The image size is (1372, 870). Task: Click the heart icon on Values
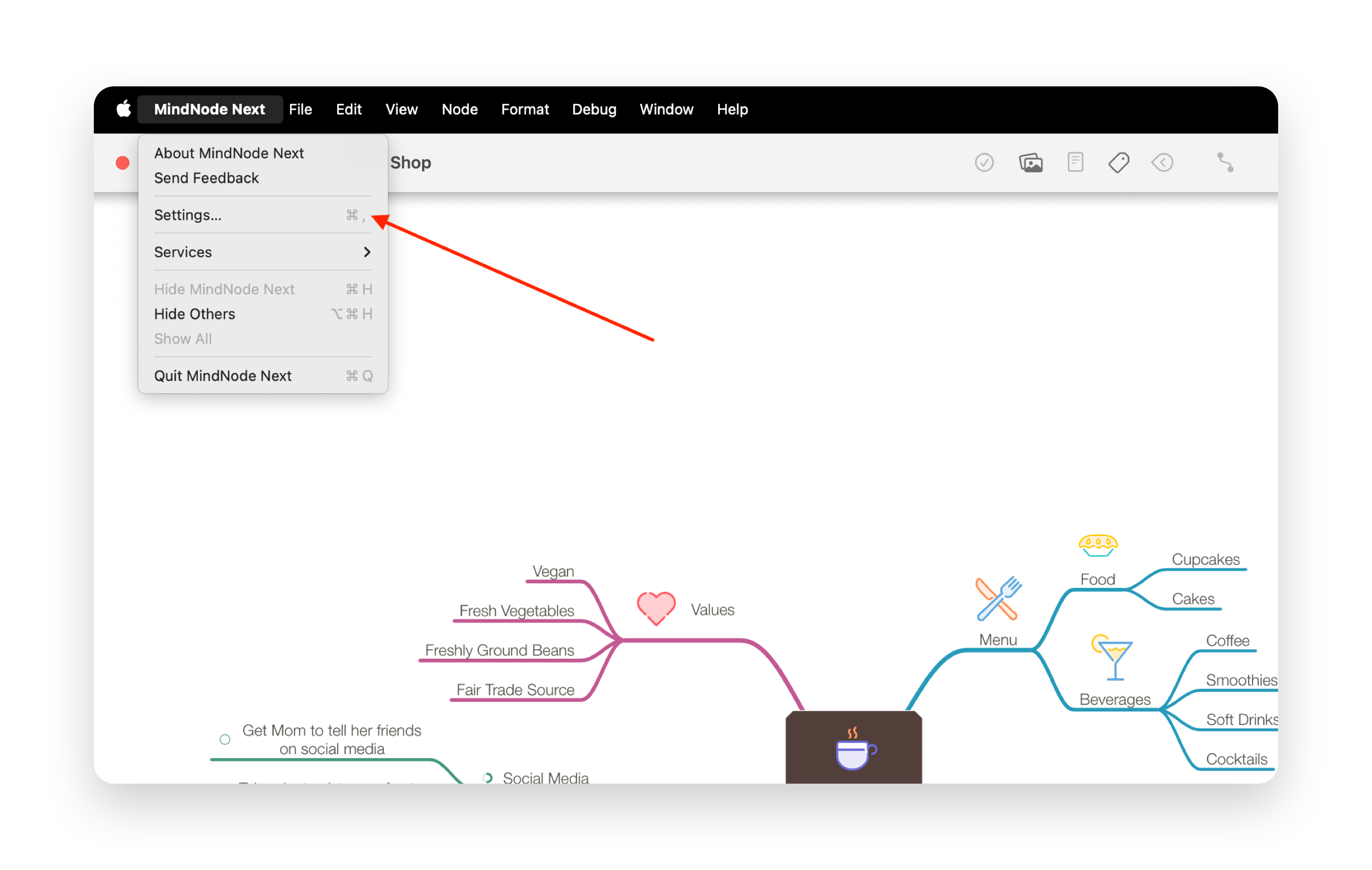point(656,608)
